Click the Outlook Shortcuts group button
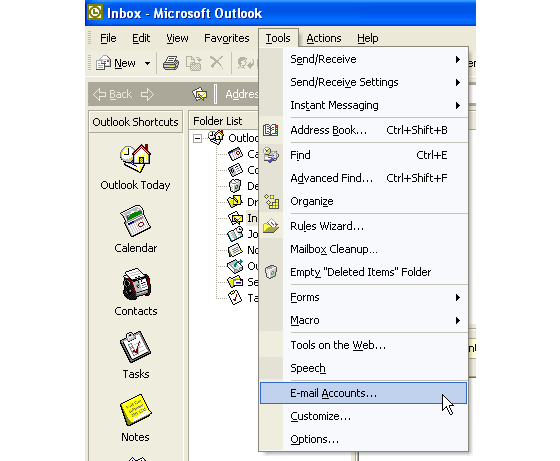The height and width of the screenshot is (461, 560). (135, 122)
